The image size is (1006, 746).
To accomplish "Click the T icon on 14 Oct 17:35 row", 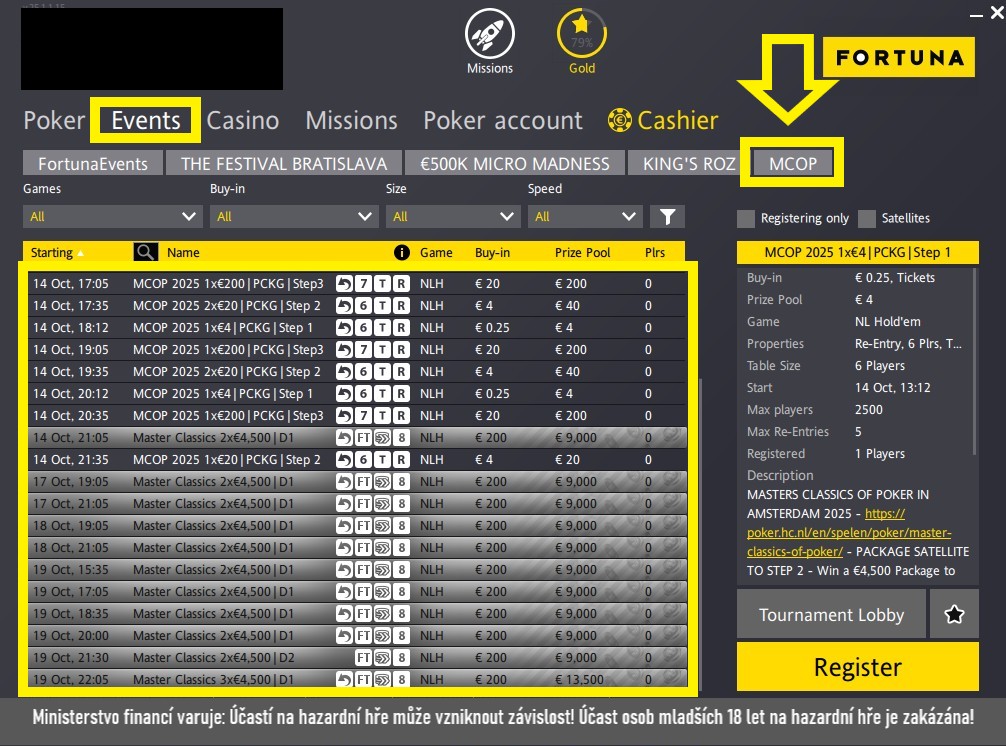I will coord(382,305).
